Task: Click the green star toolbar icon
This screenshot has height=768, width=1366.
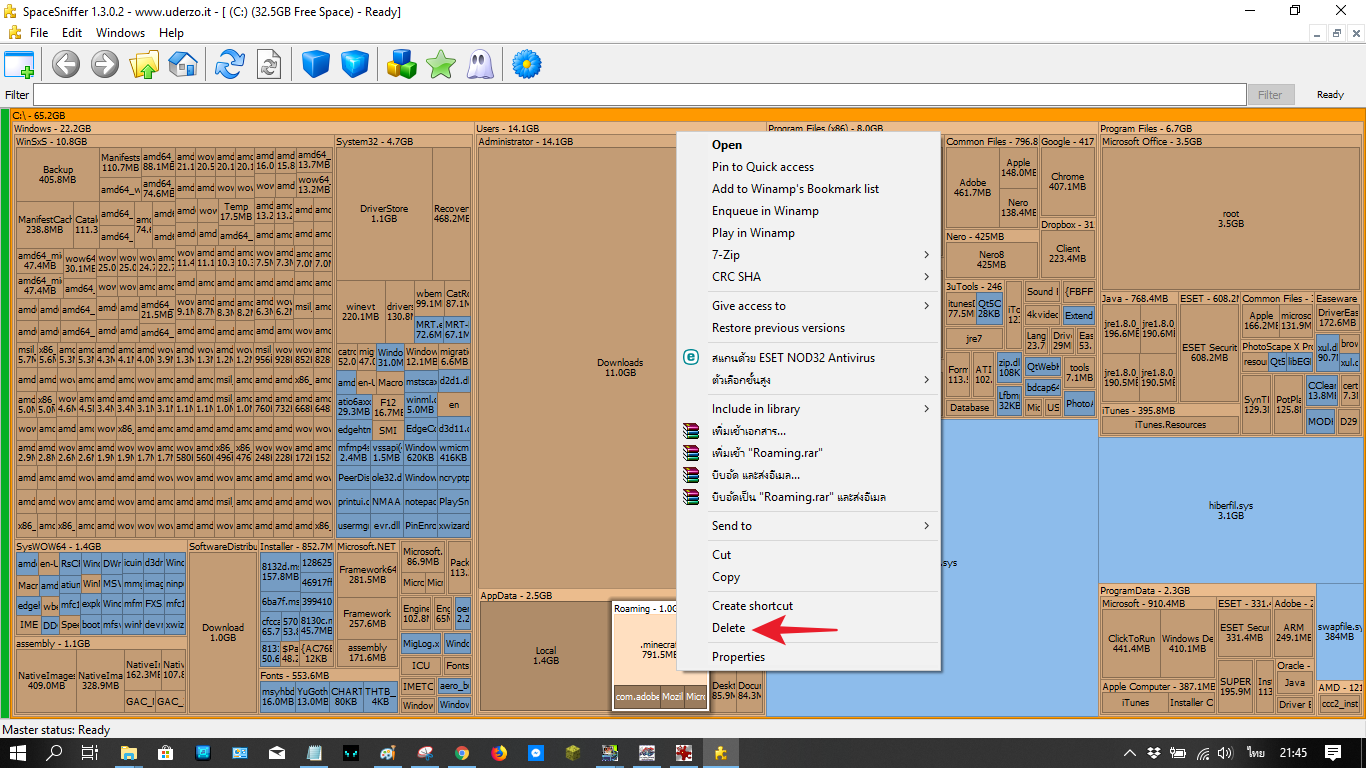Action: pyautogui.click(x=441, y=65)
